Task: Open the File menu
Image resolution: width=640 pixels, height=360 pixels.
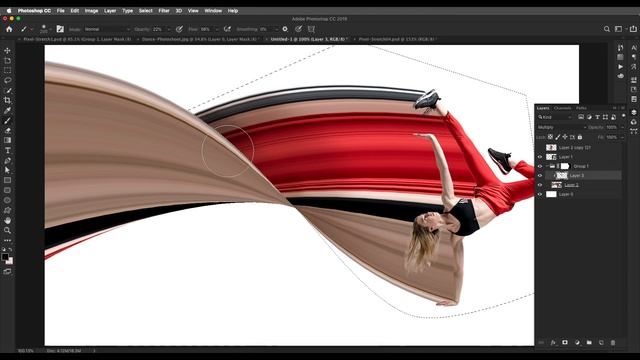Action: pos(60,11)
